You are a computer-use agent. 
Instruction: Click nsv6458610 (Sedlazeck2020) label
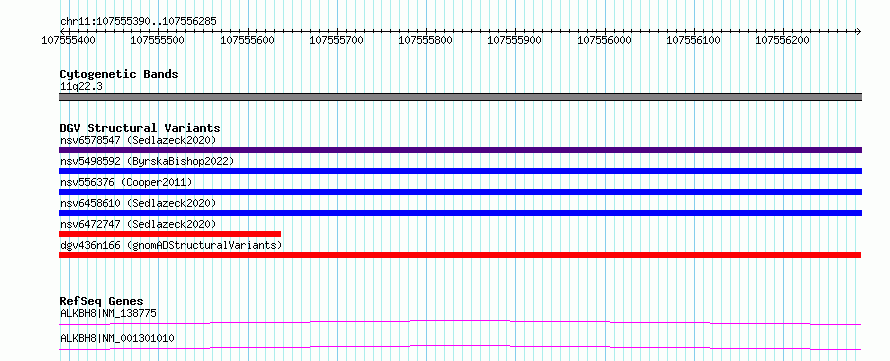tap(138, 203)
